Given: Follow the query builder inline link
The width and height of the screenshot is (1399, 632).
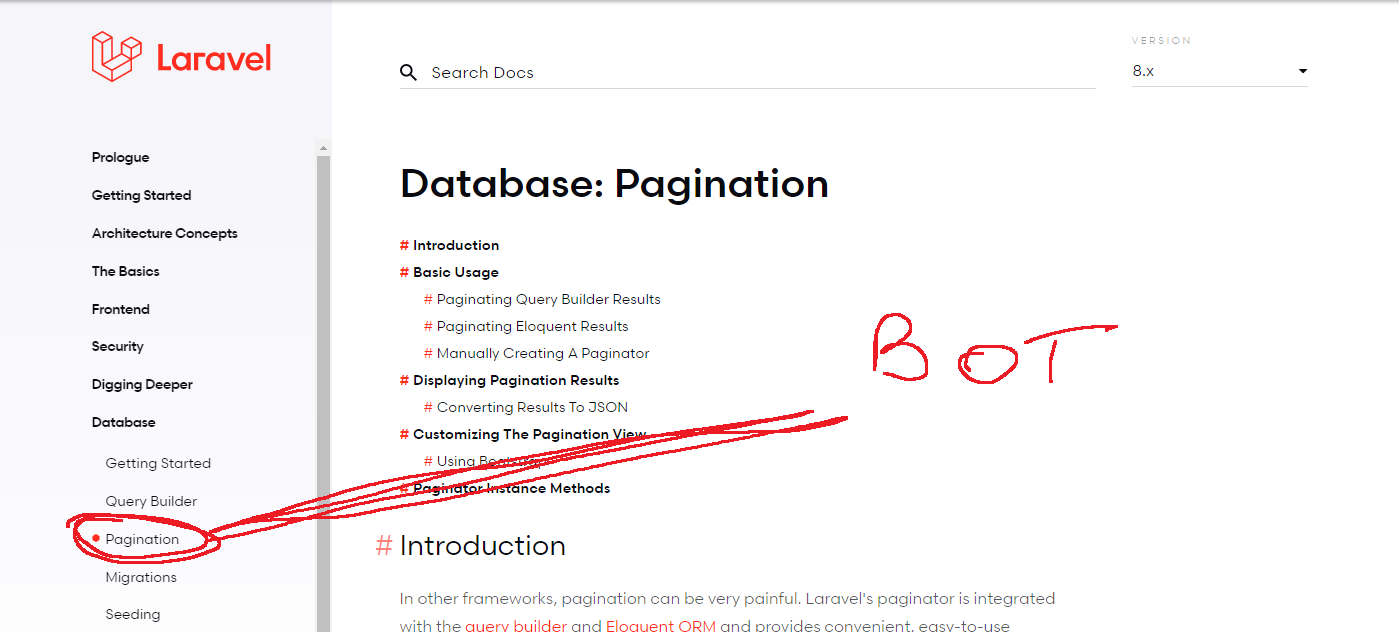Looking at the screenshot, I should [516, 626].
